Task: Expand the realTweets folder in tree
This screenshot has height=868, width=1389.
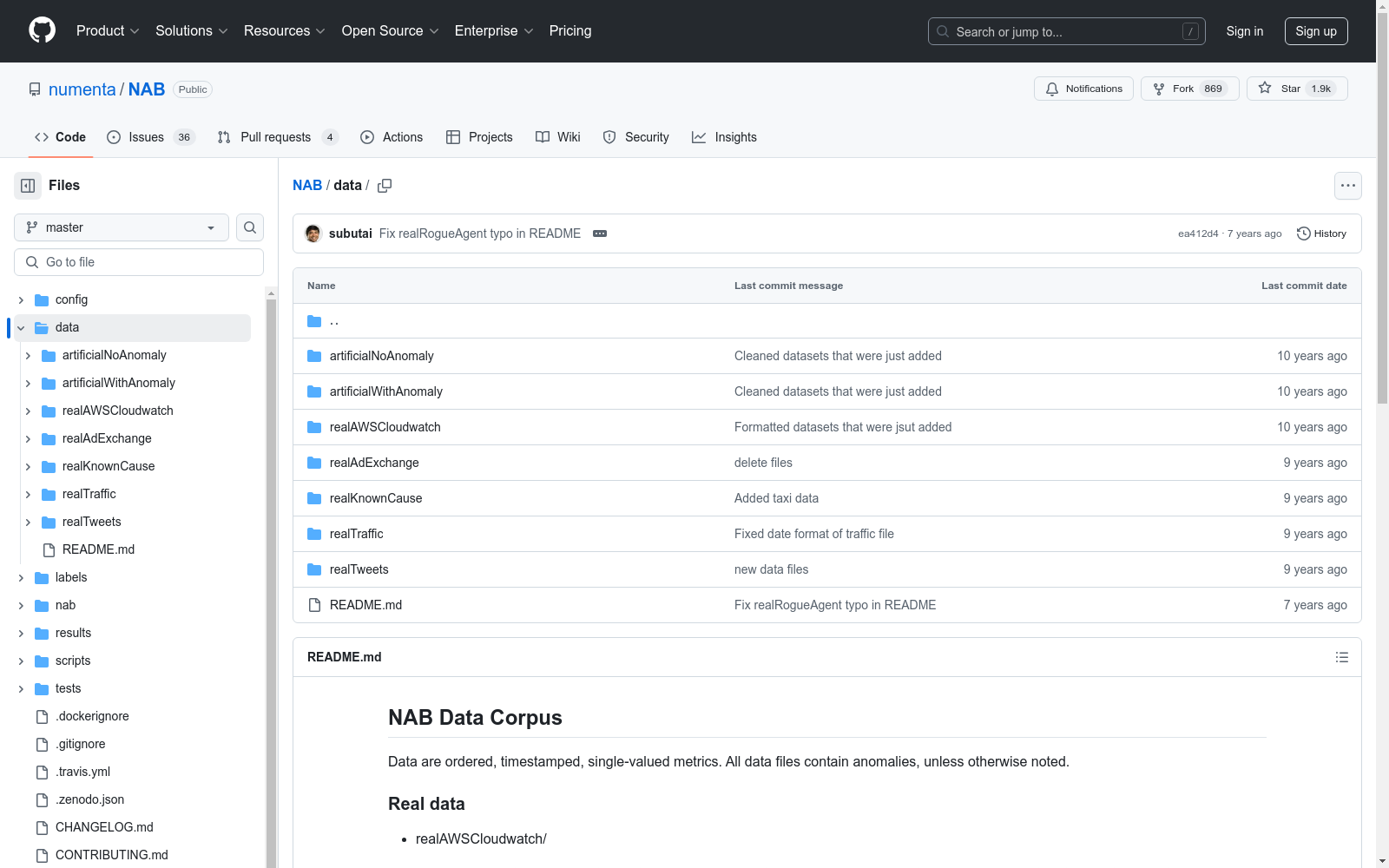Action: [x=28, y=522]
